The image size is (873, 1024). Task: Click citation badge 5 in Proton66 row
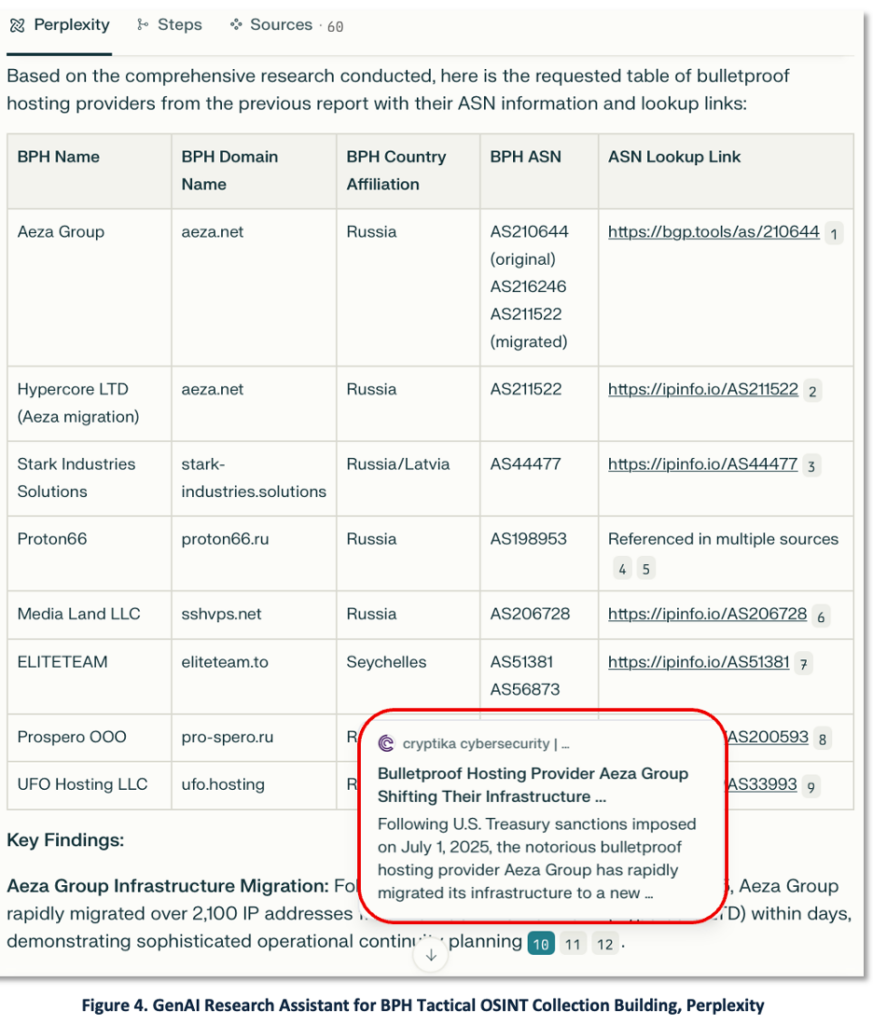pyautogui.click(x=646, y=569)
